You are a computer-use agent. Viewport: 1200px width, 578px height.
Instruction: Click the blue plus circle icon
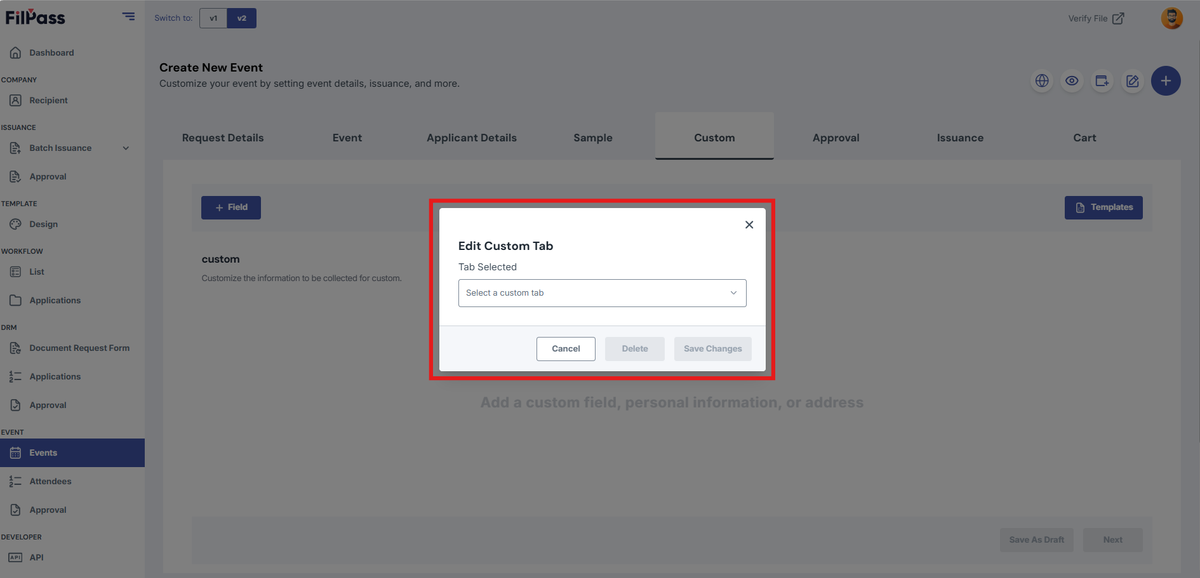(1165, 81)
